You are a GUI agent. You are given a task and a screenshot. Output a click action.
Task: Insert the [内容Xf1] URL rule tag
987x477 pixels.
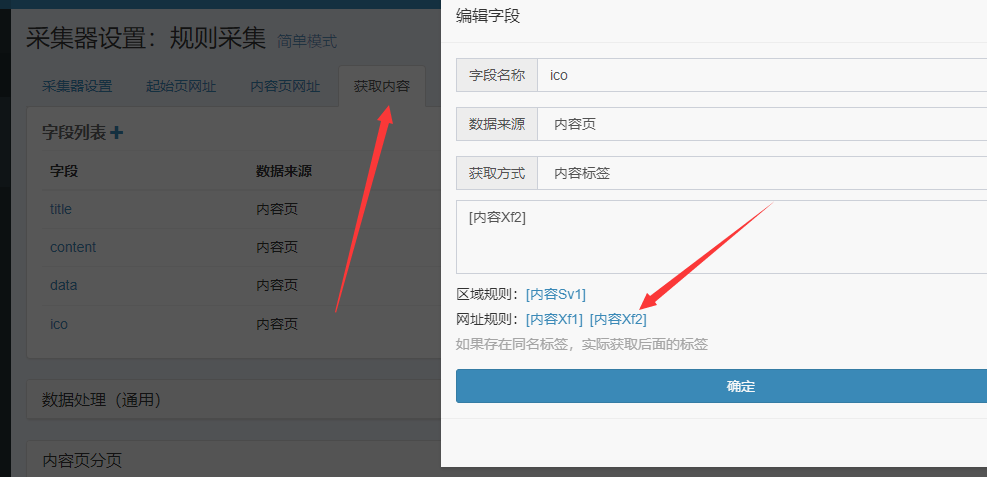click(x=554, y=319)
